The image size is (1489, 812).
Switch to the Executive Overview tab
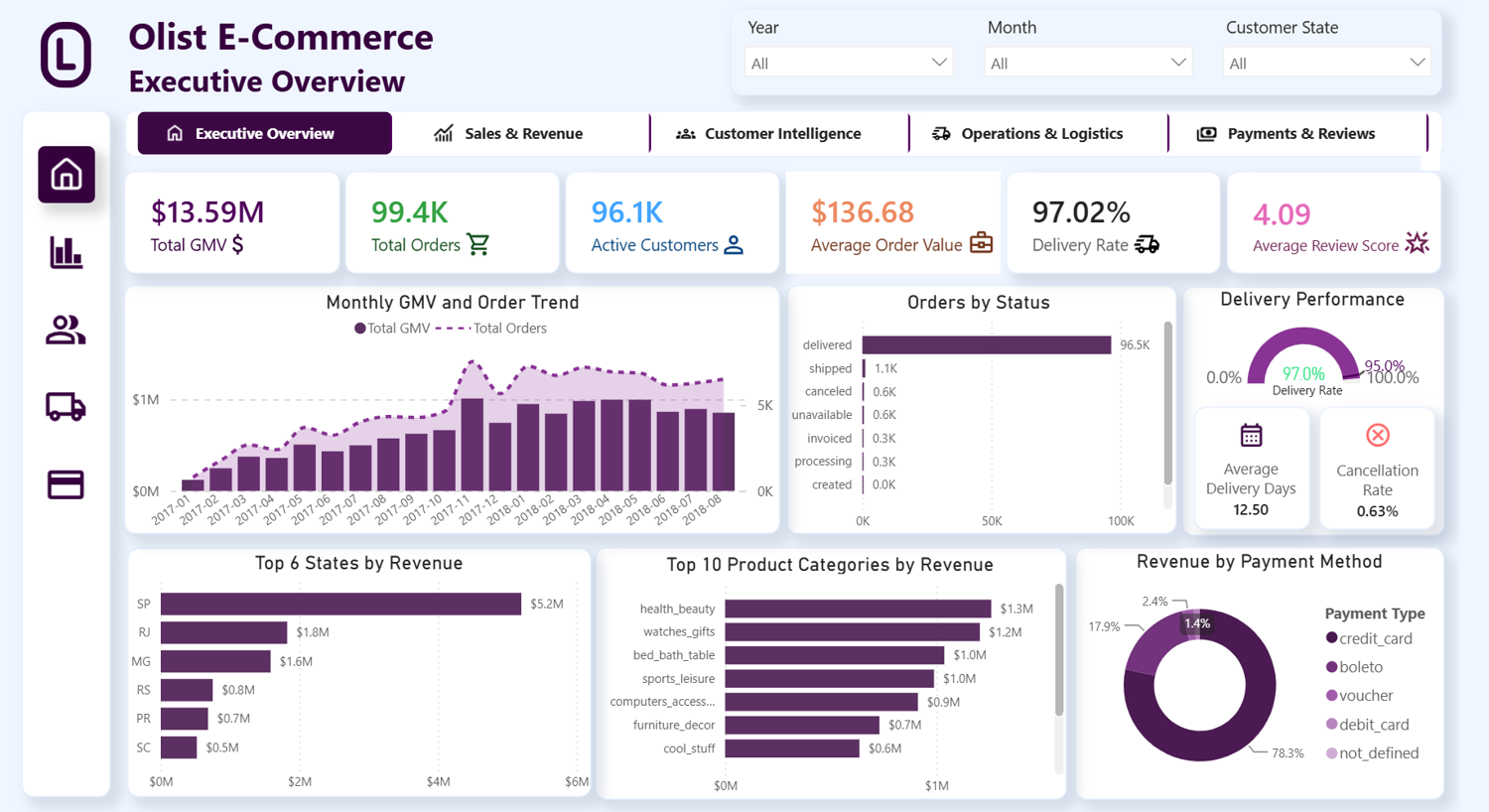click(265, 133)
